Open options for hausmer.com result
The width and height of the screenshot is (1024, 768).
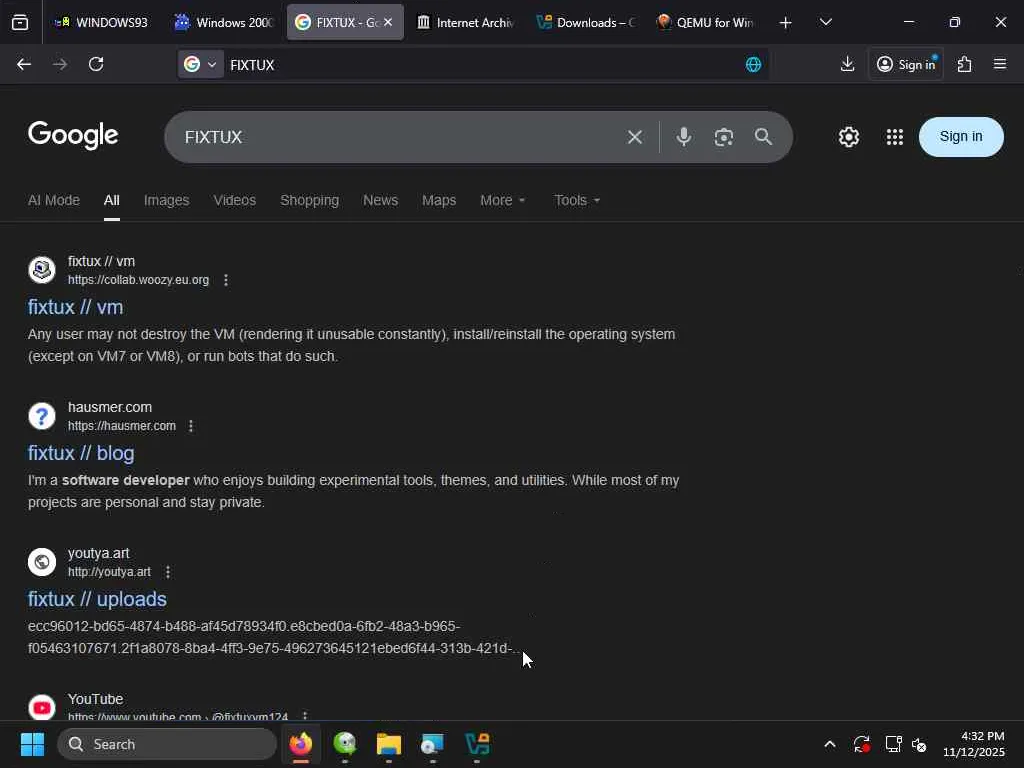click(191, 426)
